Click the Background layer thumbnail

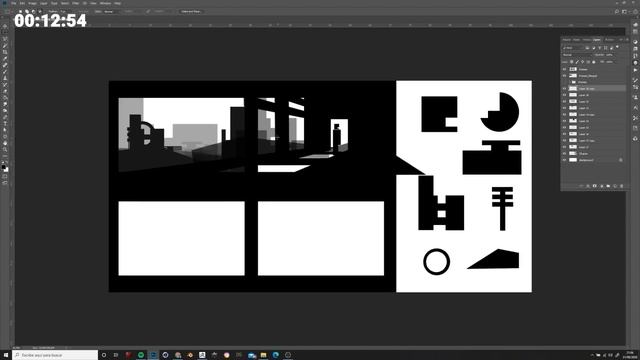click(x=573, y=160)
